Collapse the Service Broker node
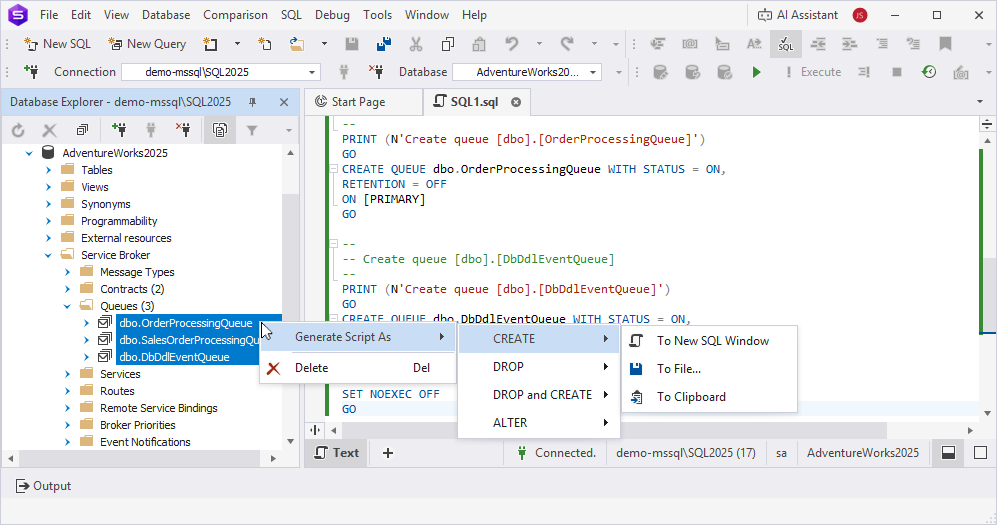This screenshot has height=525, width=997. [48, 255]
